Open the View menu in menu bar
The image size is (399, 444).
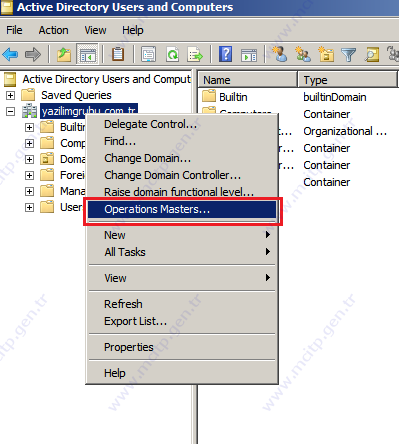pyautogui.click(x=95, y=30)
